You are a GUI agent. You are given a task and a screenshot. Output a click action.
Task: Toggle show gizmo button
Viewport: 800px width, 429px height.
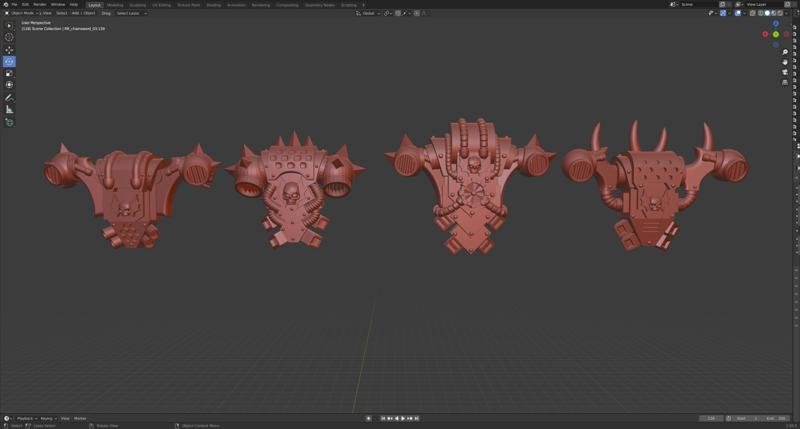[x=723, y=13]
